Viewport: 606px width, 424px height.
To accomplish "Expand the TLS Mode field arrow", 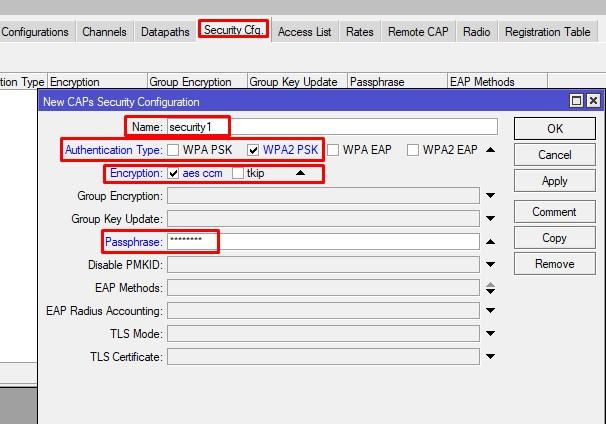I will pyautogui.click(x=490, y=334).
